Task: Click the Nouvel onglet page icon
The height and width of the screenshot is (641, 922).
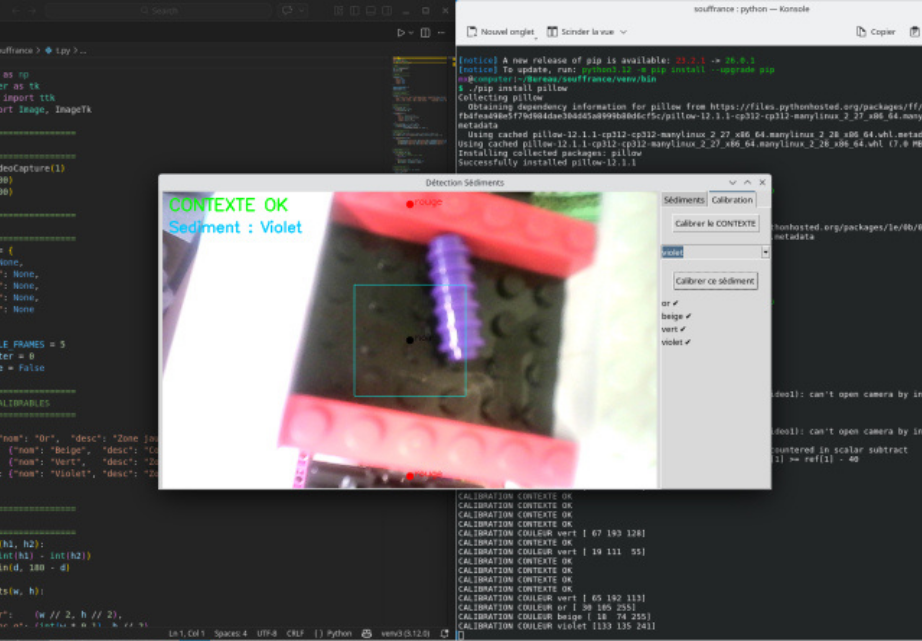Action: [x=472, y=32]
